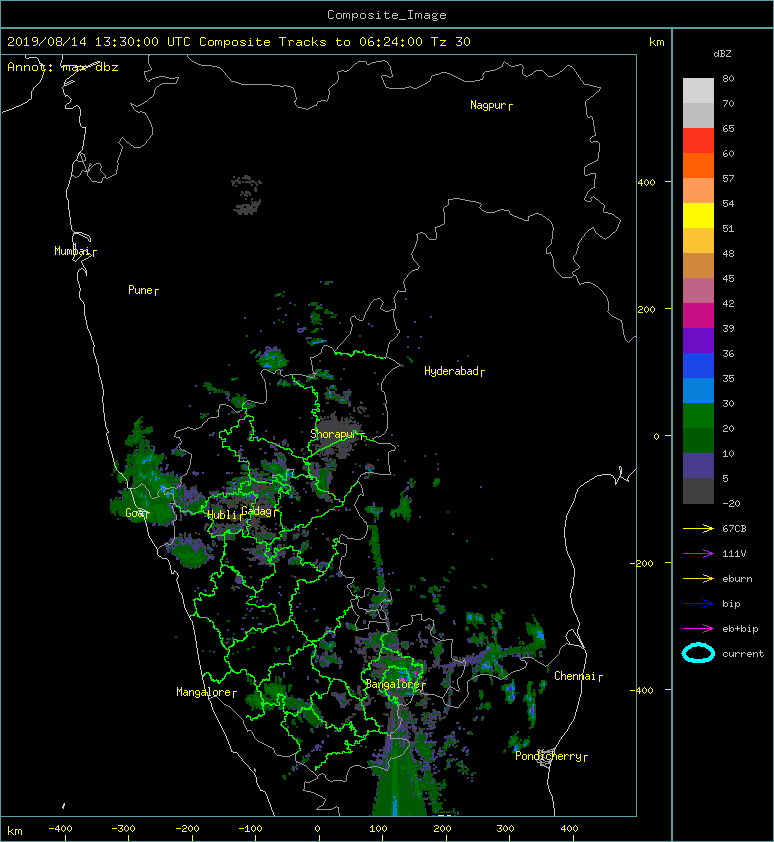Click the Hyderabad city label
Image resolution: width=774 pixels, height=842 pixels.
tap(451, 371)
